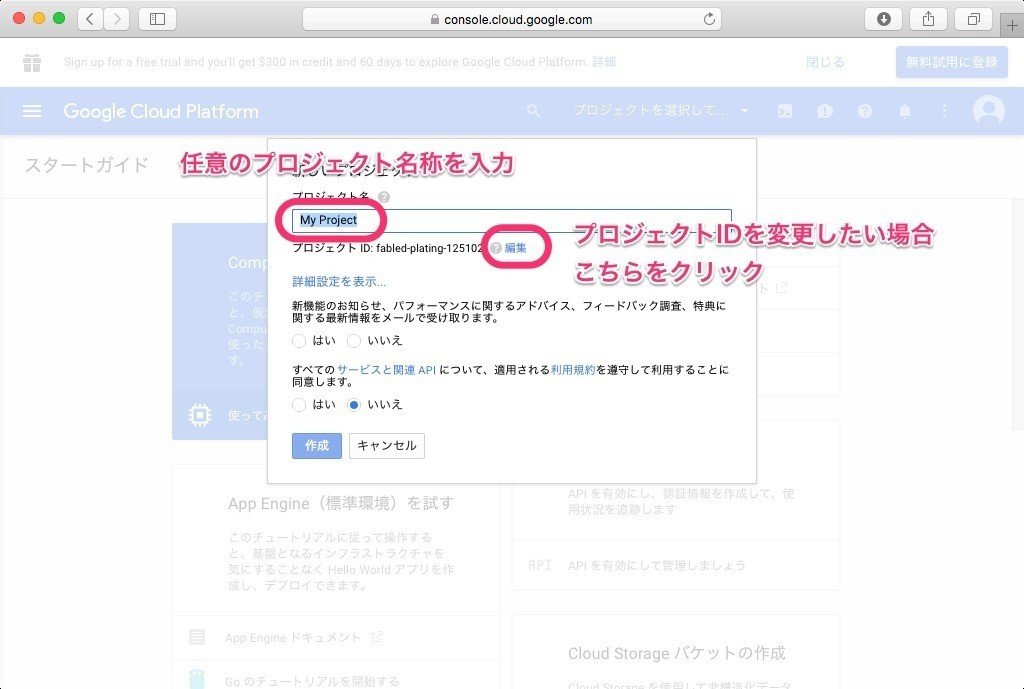
Task: Click the project name input field
Action: coord(511,221)
